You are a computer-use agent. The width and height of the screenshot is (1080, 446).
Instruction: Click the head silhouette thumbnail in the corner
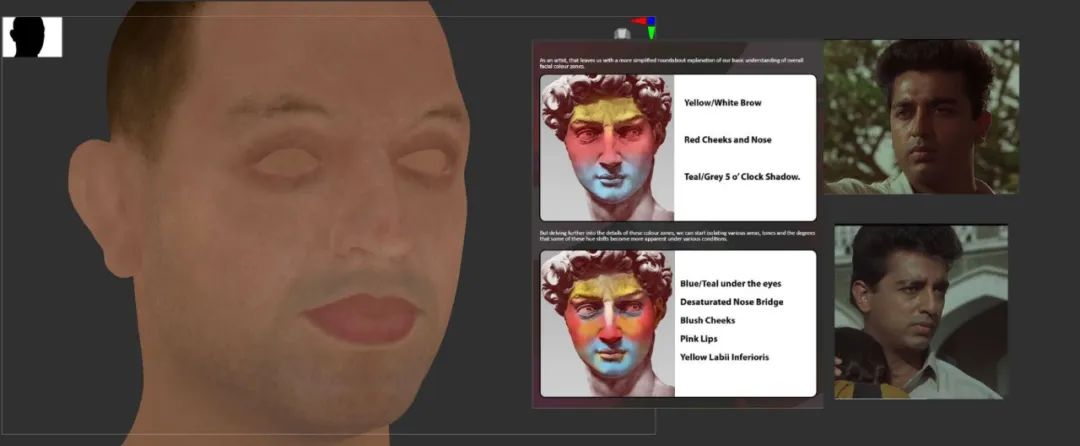coord(32,37)
